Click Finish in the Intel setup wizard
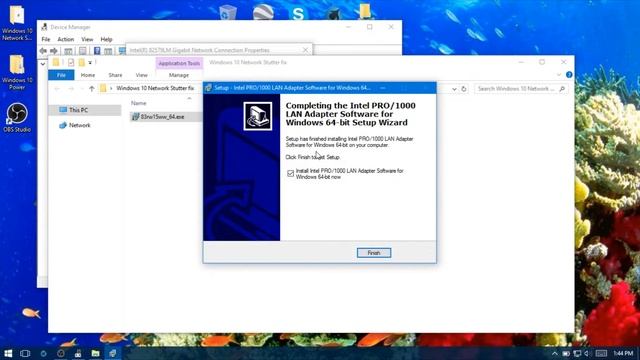This screenshot has width=640, height=360. coord(373,253)
